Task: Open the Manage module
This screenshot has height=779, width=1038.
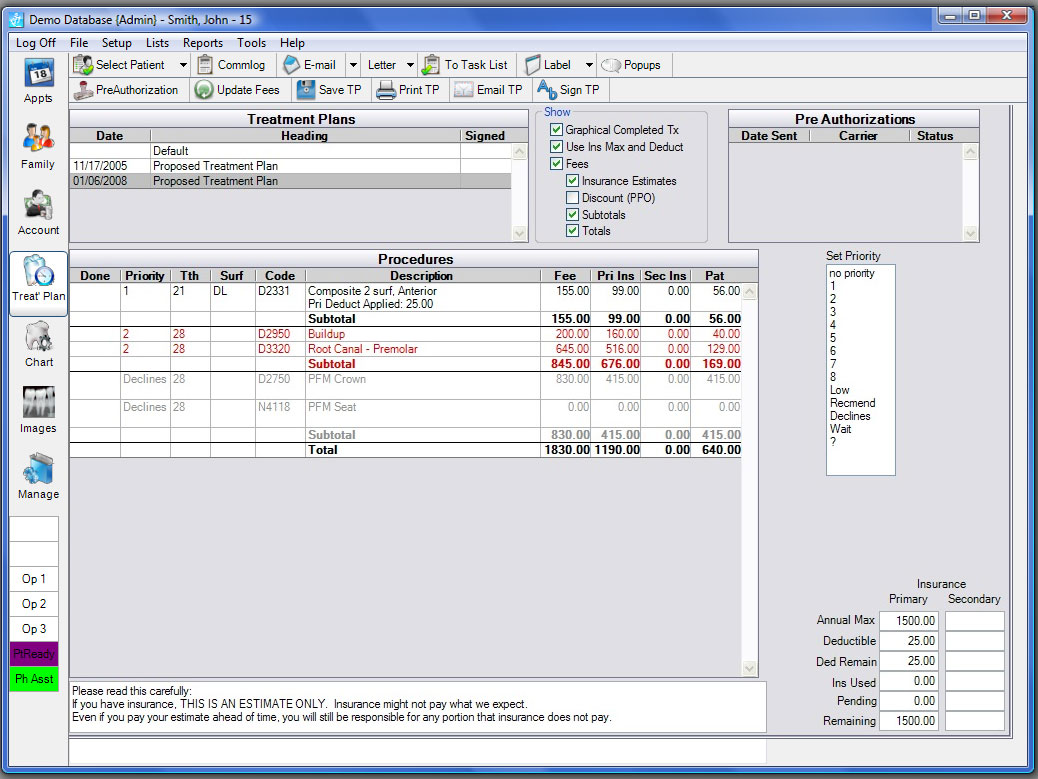Action: tap(38, 476)
